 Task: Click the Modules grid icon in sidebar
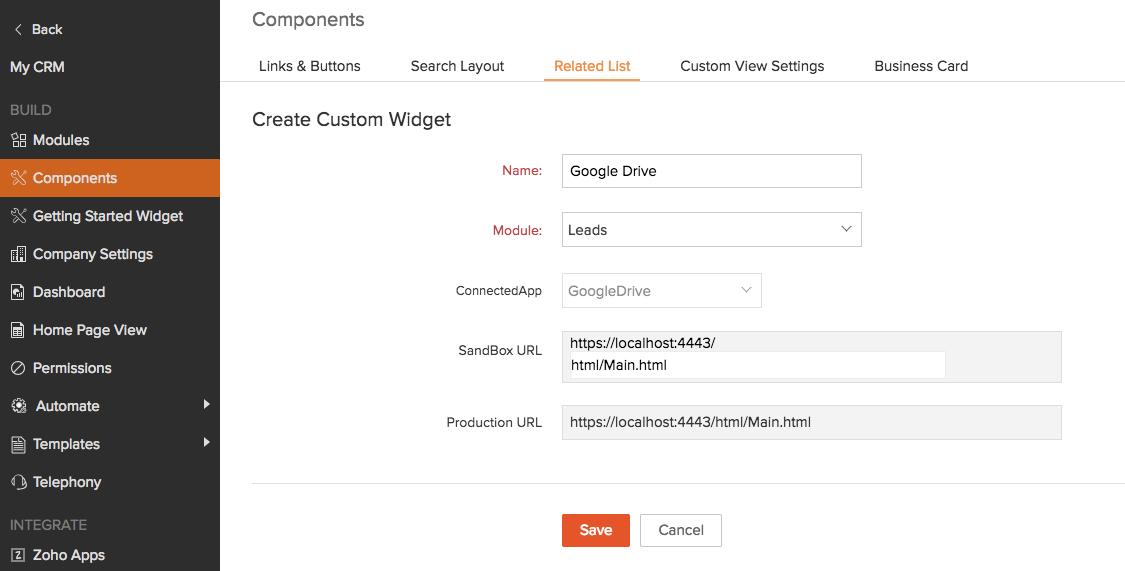click(x=18, y=140)
